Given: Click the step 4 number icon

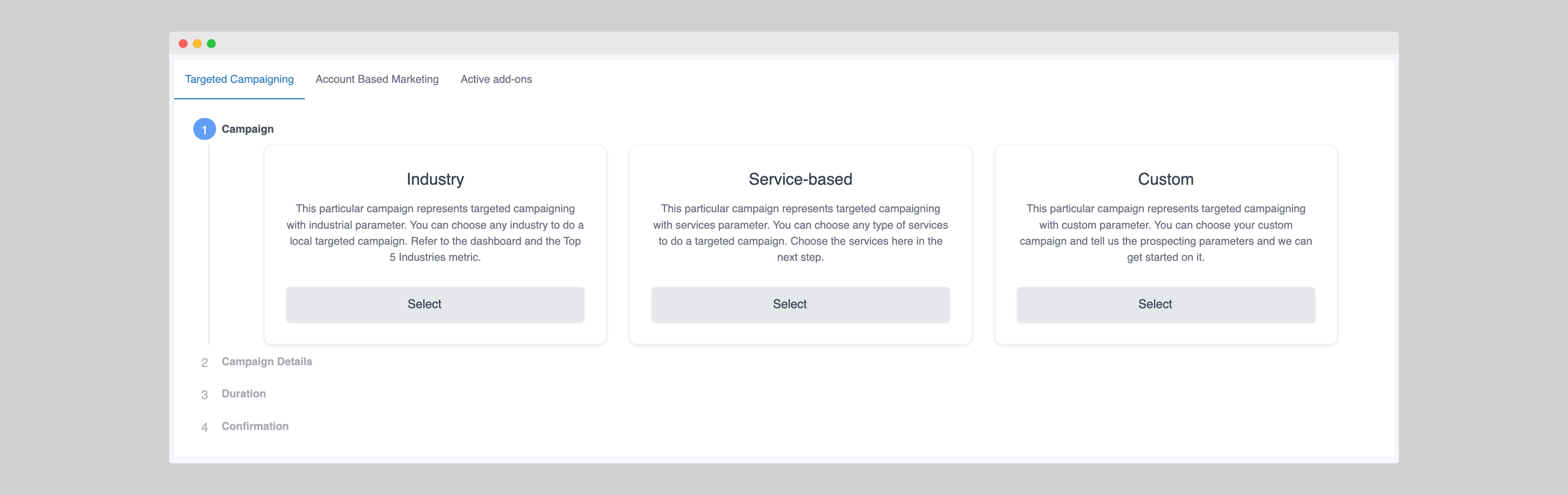Looking at the screenshot, I should pos(205,427).
